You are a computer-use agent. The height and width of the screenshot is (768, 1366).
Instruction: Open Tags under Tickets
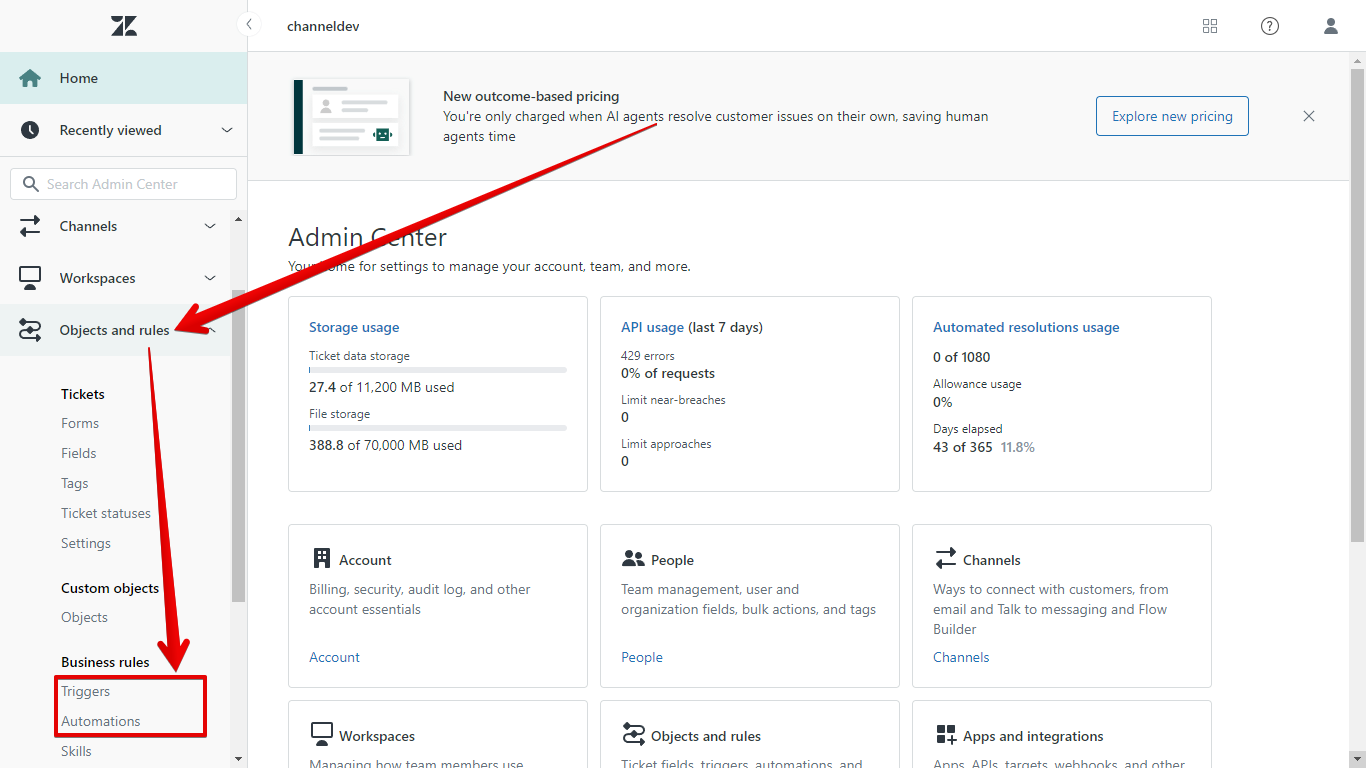[x=75, y=483]
